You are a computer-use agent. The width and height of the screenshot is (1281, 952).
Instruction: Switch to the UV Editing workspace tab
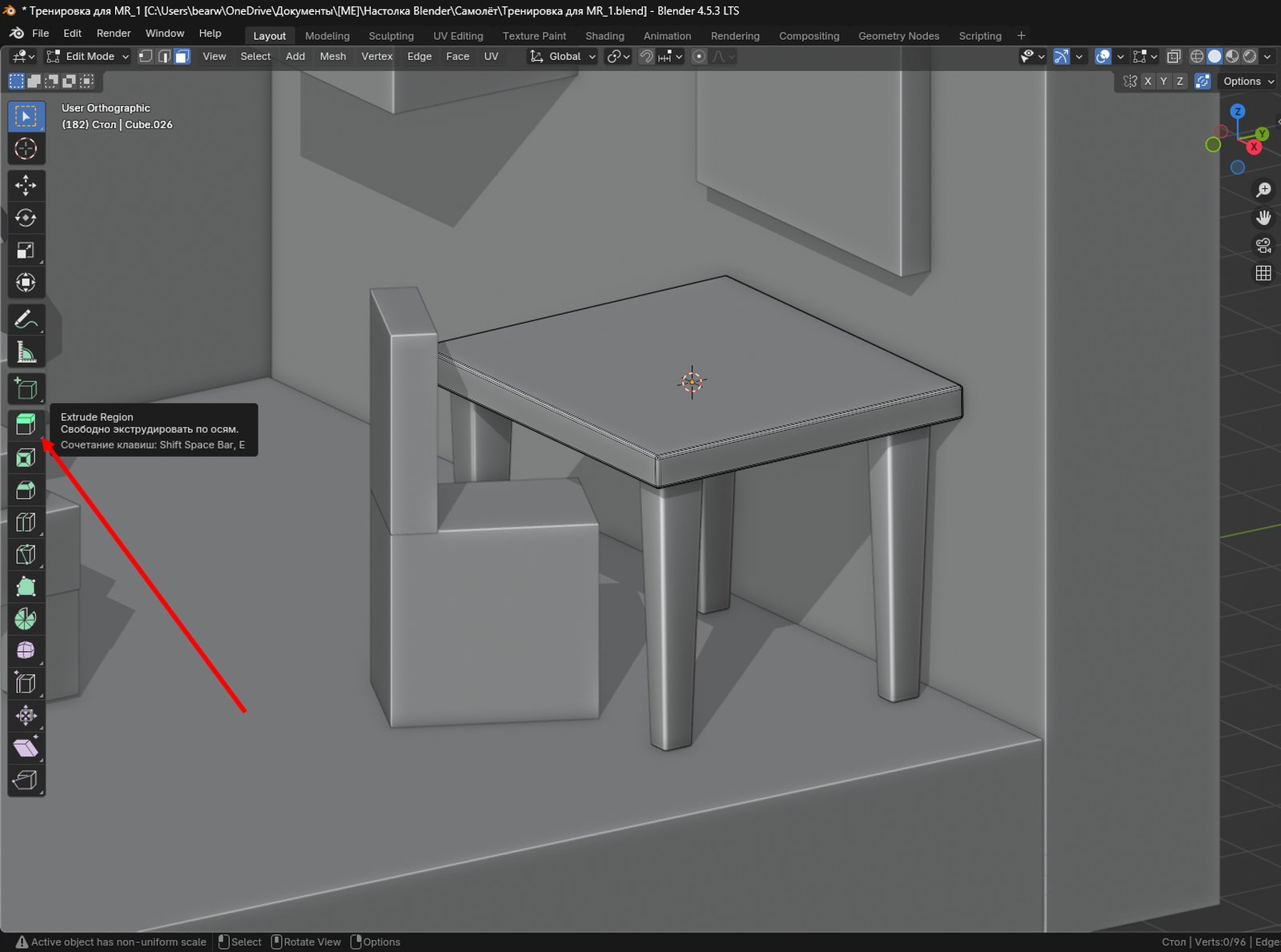pos(458,36)
